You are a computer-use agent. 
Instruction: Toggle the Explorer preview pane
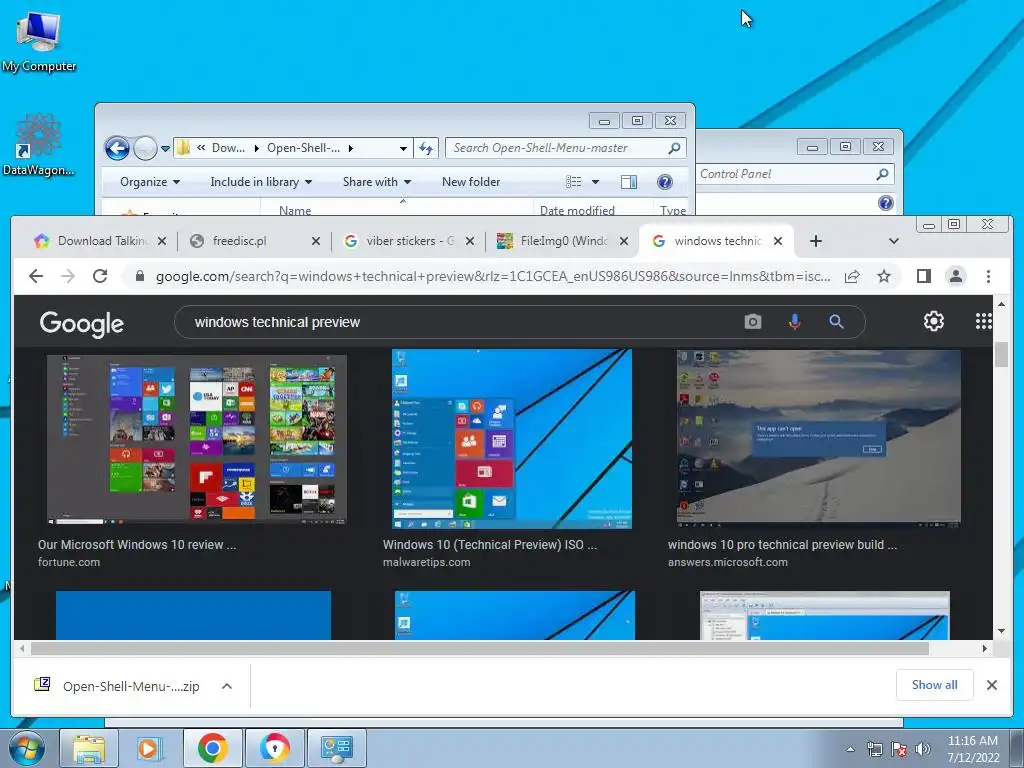(x=629, y=182)
